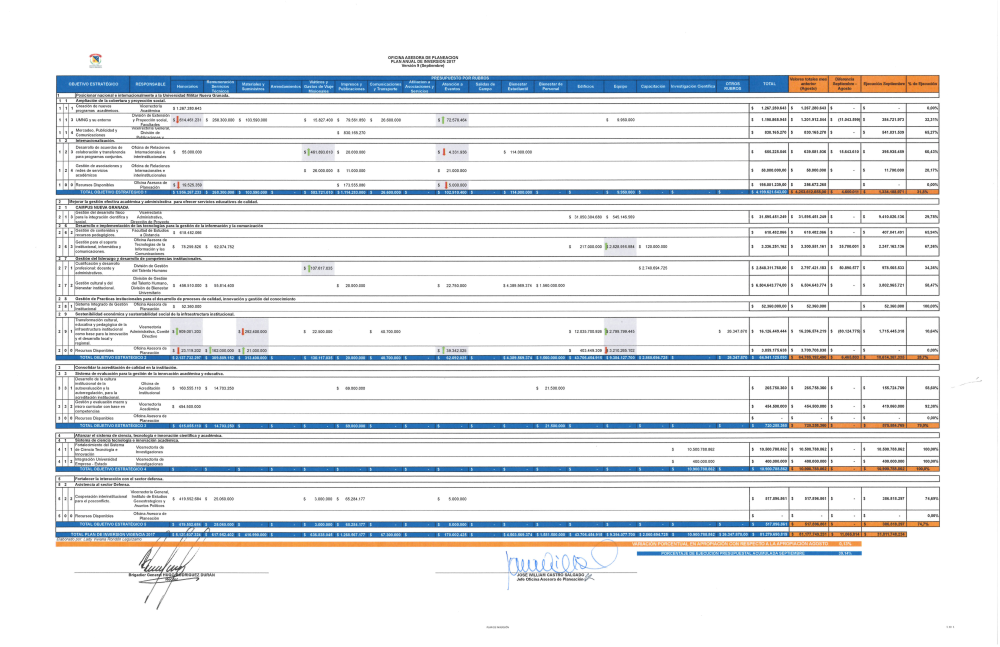Select the 'RESPONSABLE' column header

[151, 84]
